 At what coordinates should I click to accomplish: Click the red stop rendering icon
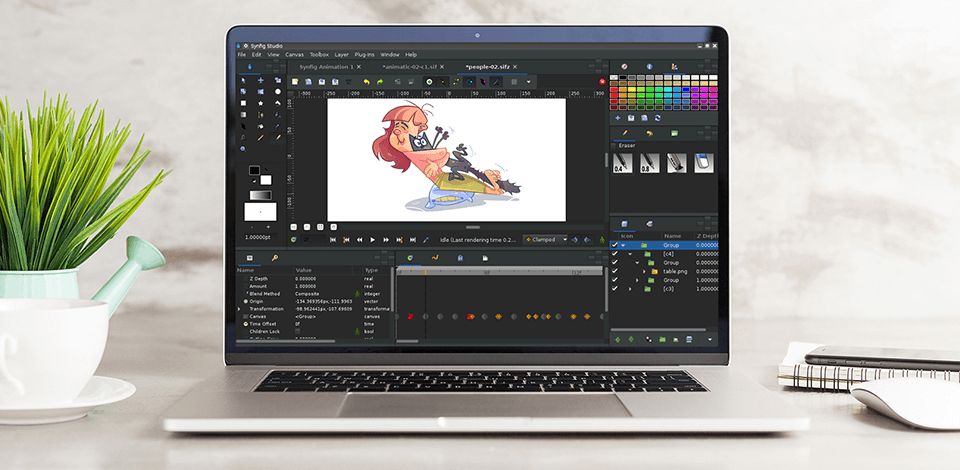(x=602, y=81)
